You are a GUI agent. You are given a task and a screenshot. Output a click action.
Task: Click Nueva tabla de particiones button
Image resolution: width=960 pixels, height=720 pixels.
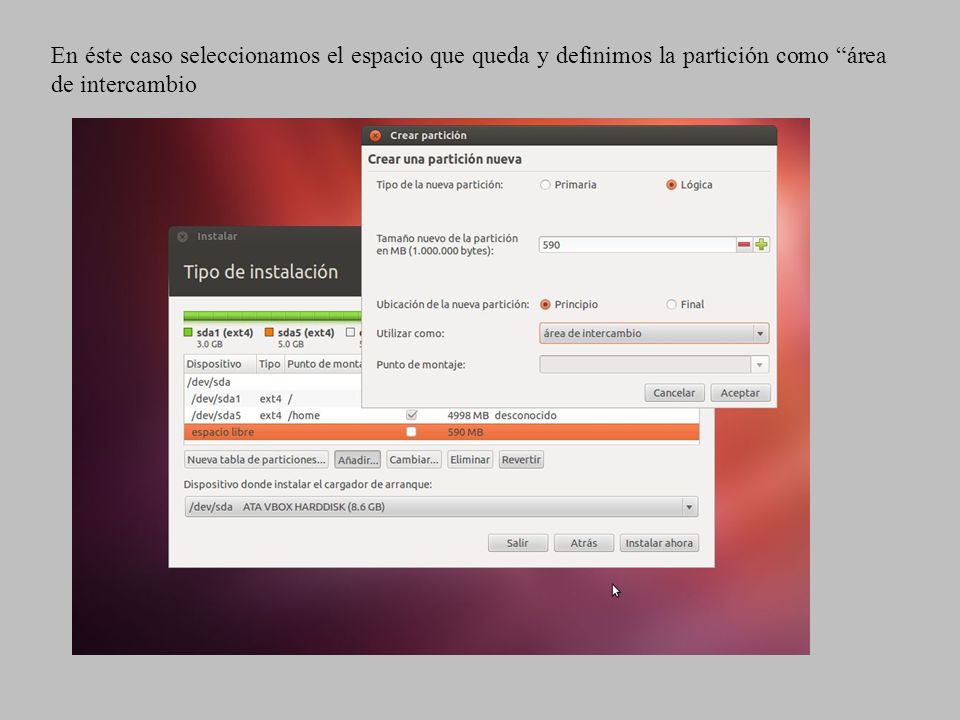click(256, 459)
